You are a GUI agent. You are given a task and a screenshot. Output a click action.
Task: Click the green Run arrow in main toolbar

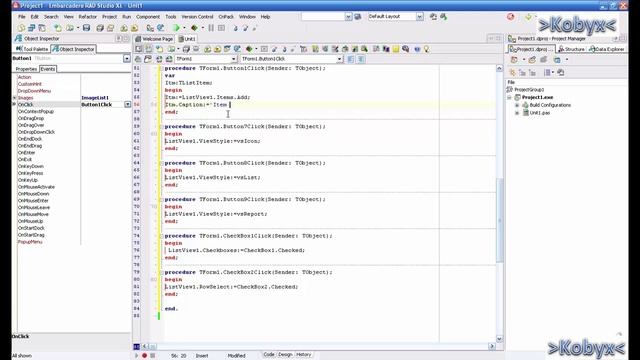177,28
